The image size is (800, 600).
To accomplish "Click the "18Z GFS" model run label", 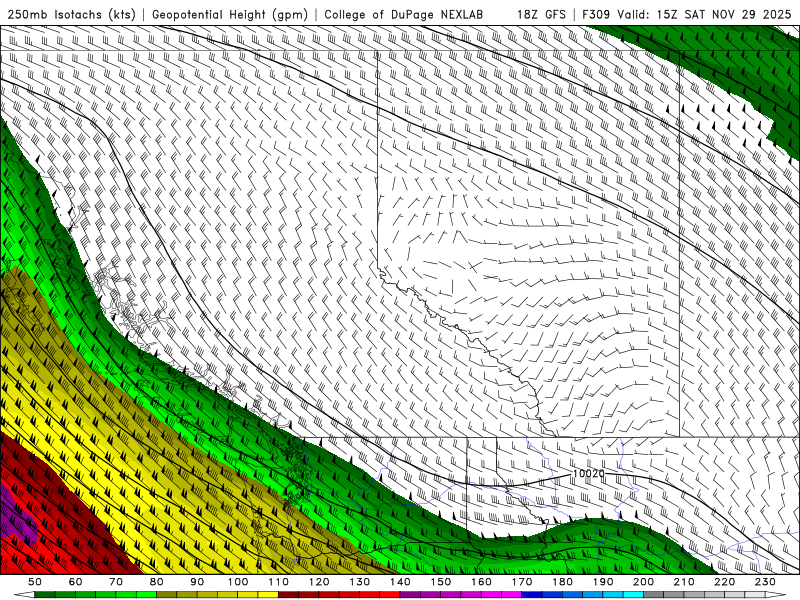I will [541, 14].
